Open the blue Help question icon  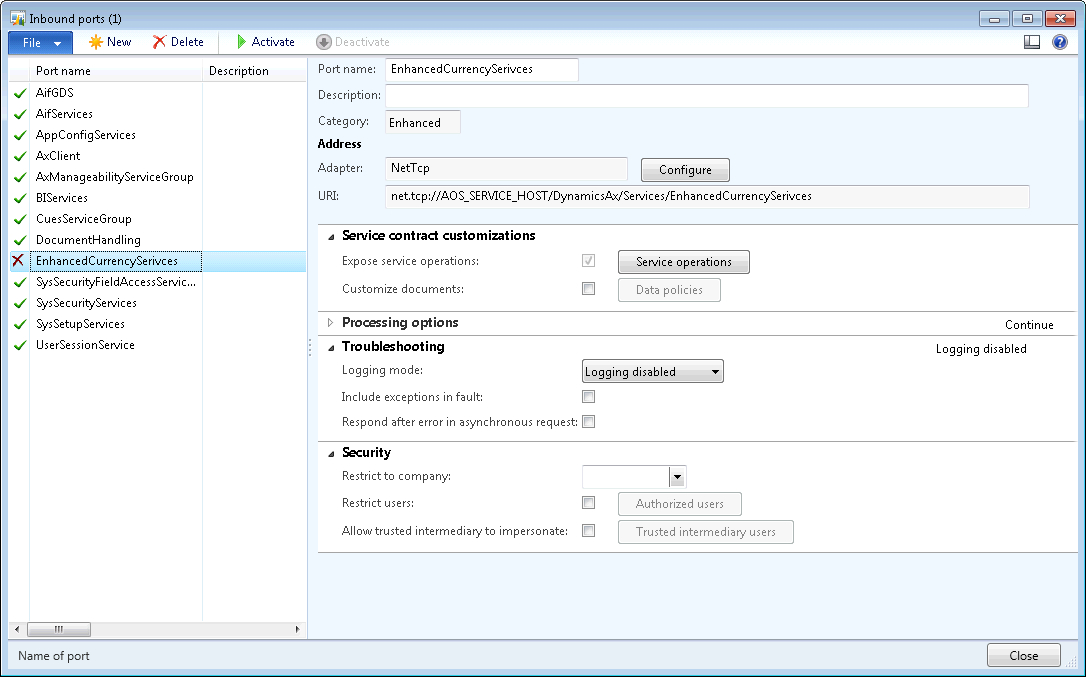(1060, 42)
